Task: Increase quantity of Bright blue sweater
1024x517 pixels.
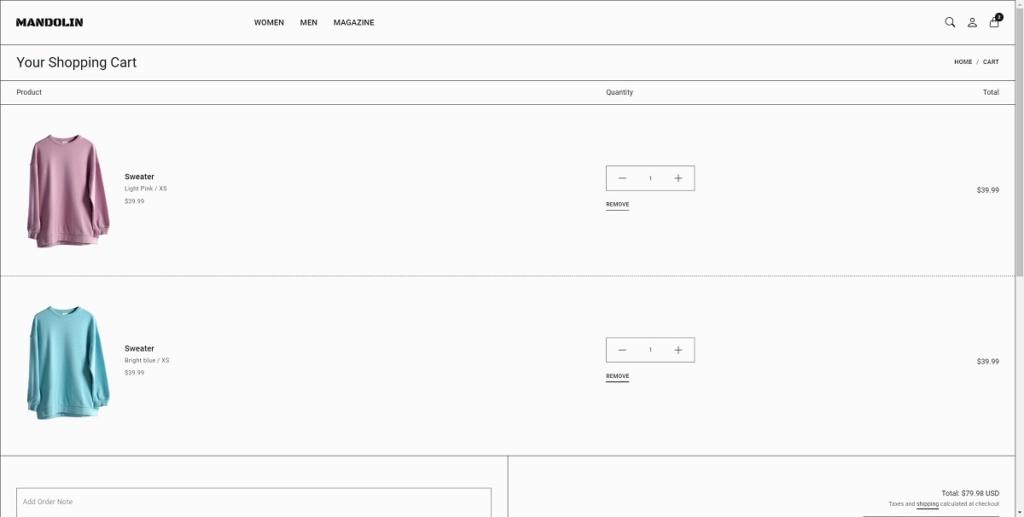Action: 678,350
